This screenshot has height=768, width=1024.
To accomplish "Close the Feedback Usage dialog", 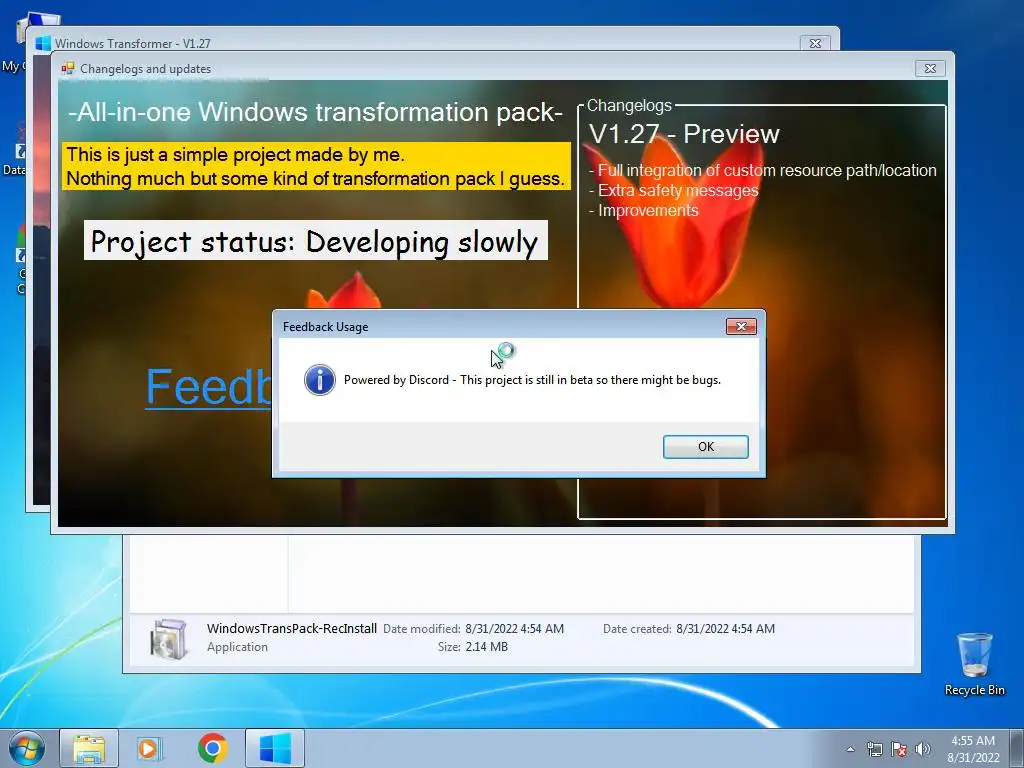I will [741, 327].
